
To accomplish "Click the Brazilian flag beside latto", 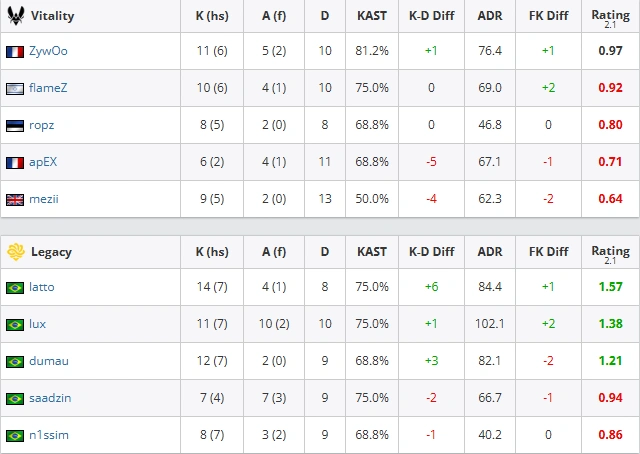I will (15, 288).
